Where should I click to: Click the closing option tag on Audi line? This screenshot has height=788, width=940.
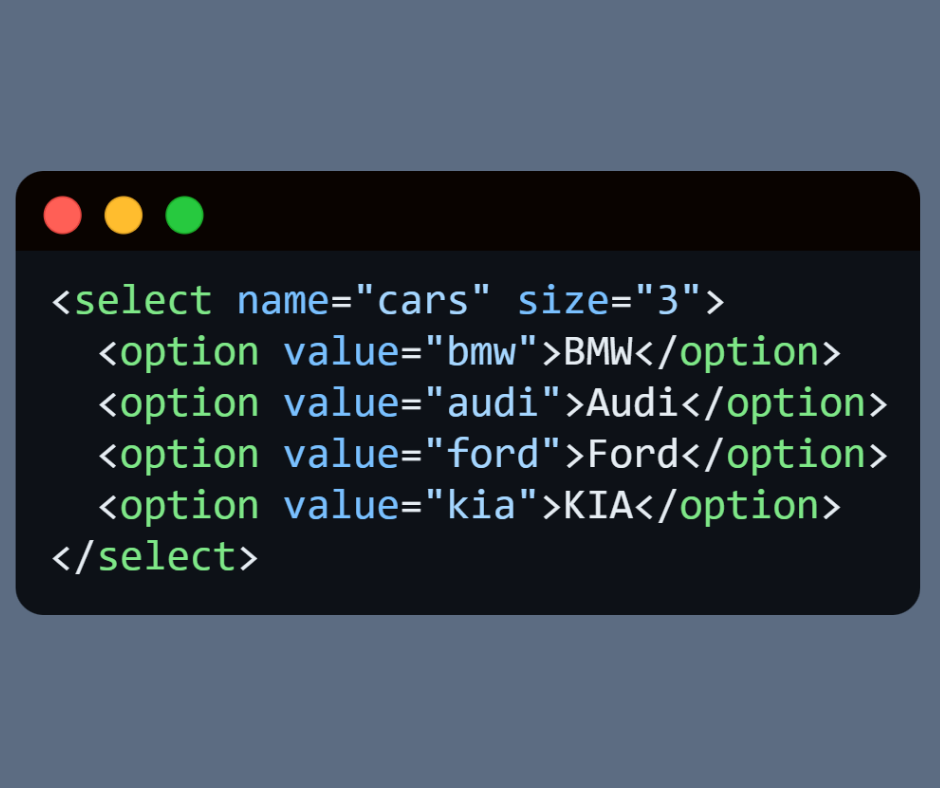[x=796, y=403]
